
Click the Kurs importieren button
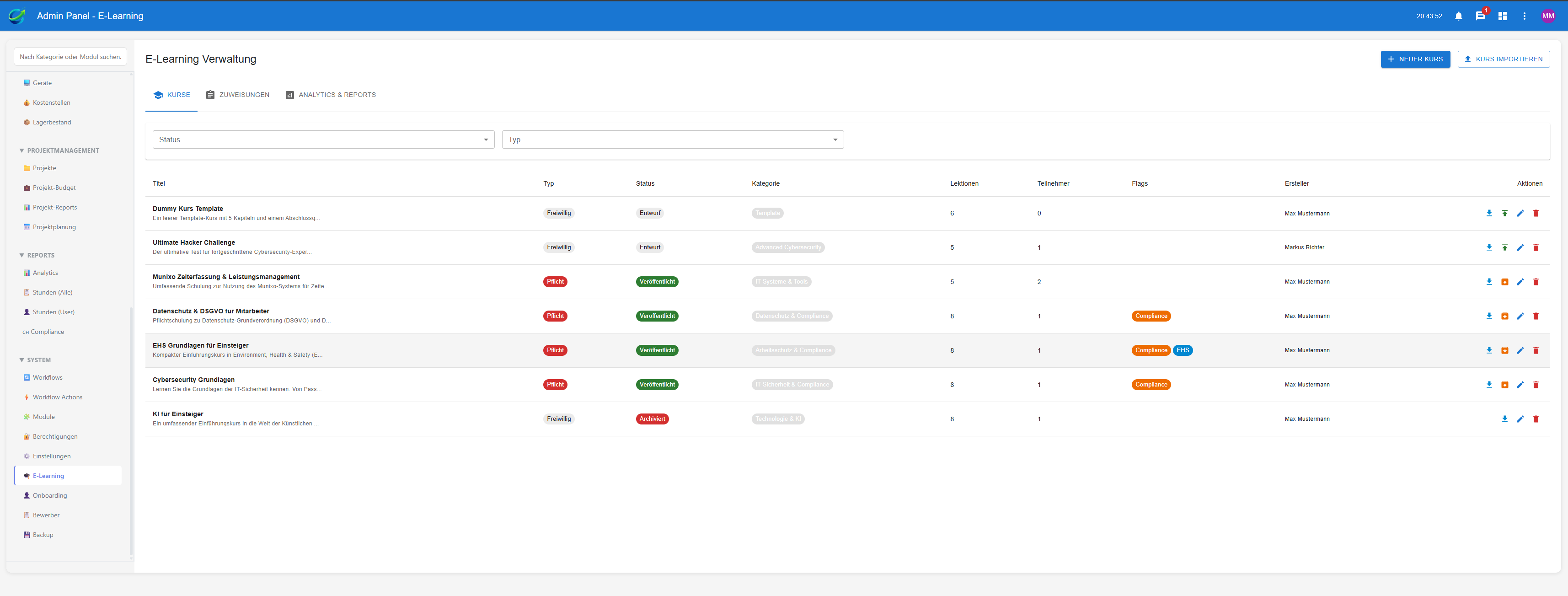point(1503,59)
